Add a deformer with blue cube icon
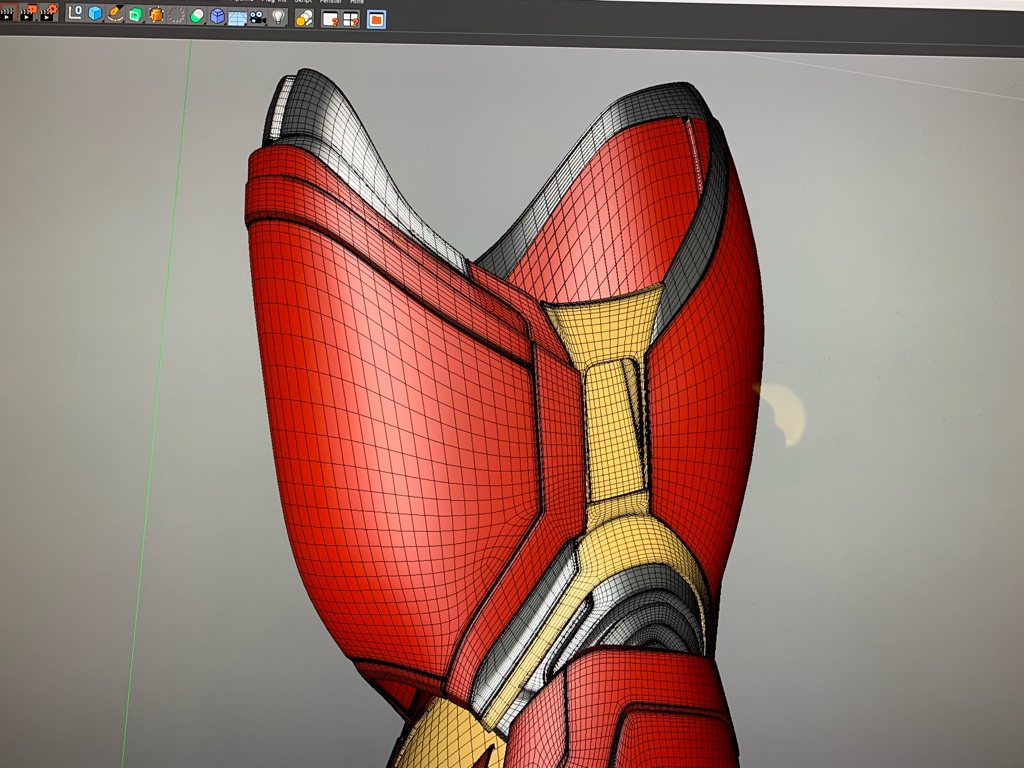The image size is (1024, 768). pyautogui.click(x=217, y=16)
